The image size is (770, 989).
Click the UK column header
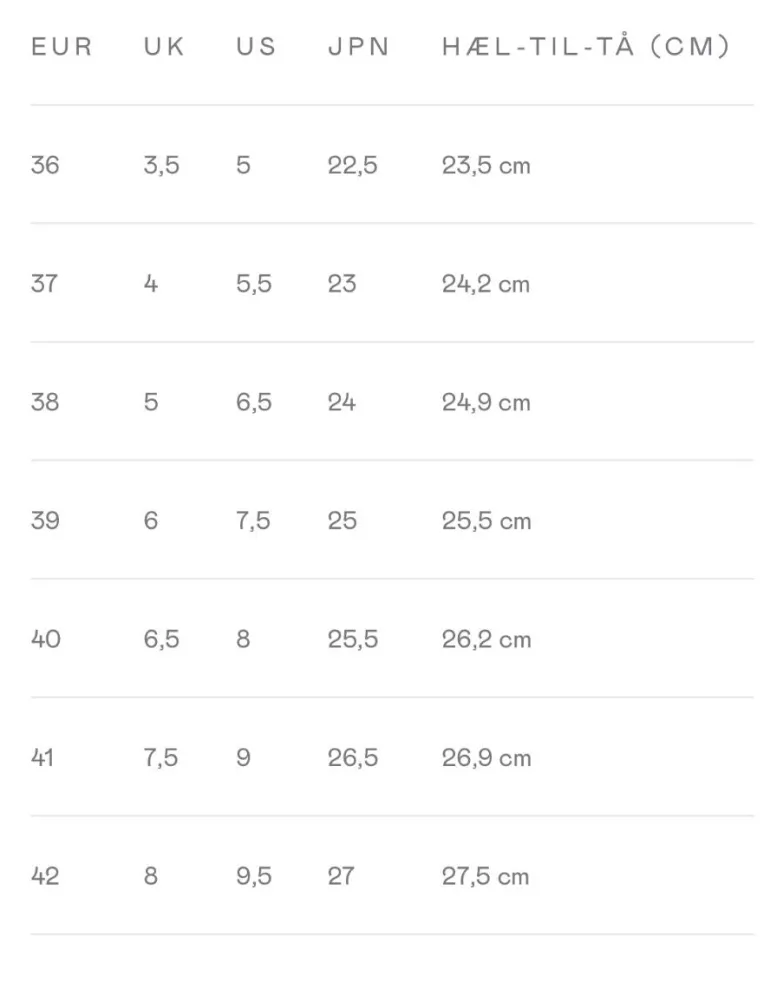[x=164, y=47]
